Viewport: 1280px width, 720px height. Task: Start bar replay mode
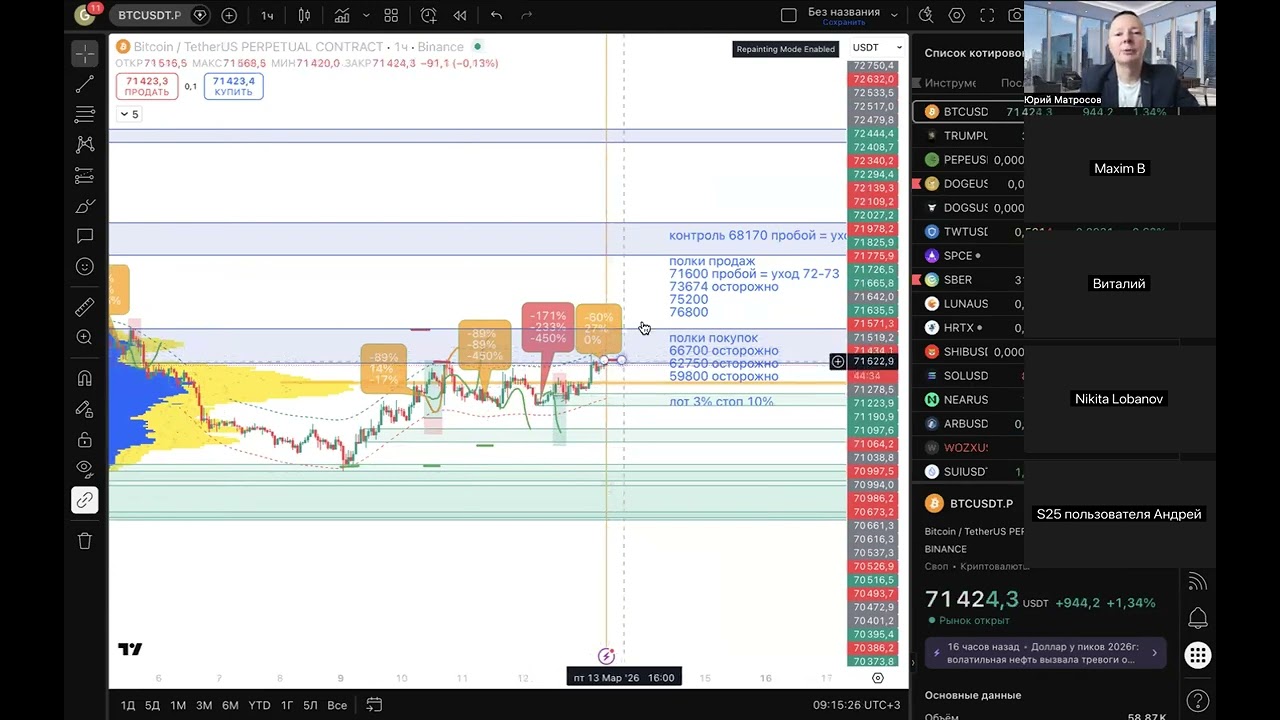pos(459,15)
